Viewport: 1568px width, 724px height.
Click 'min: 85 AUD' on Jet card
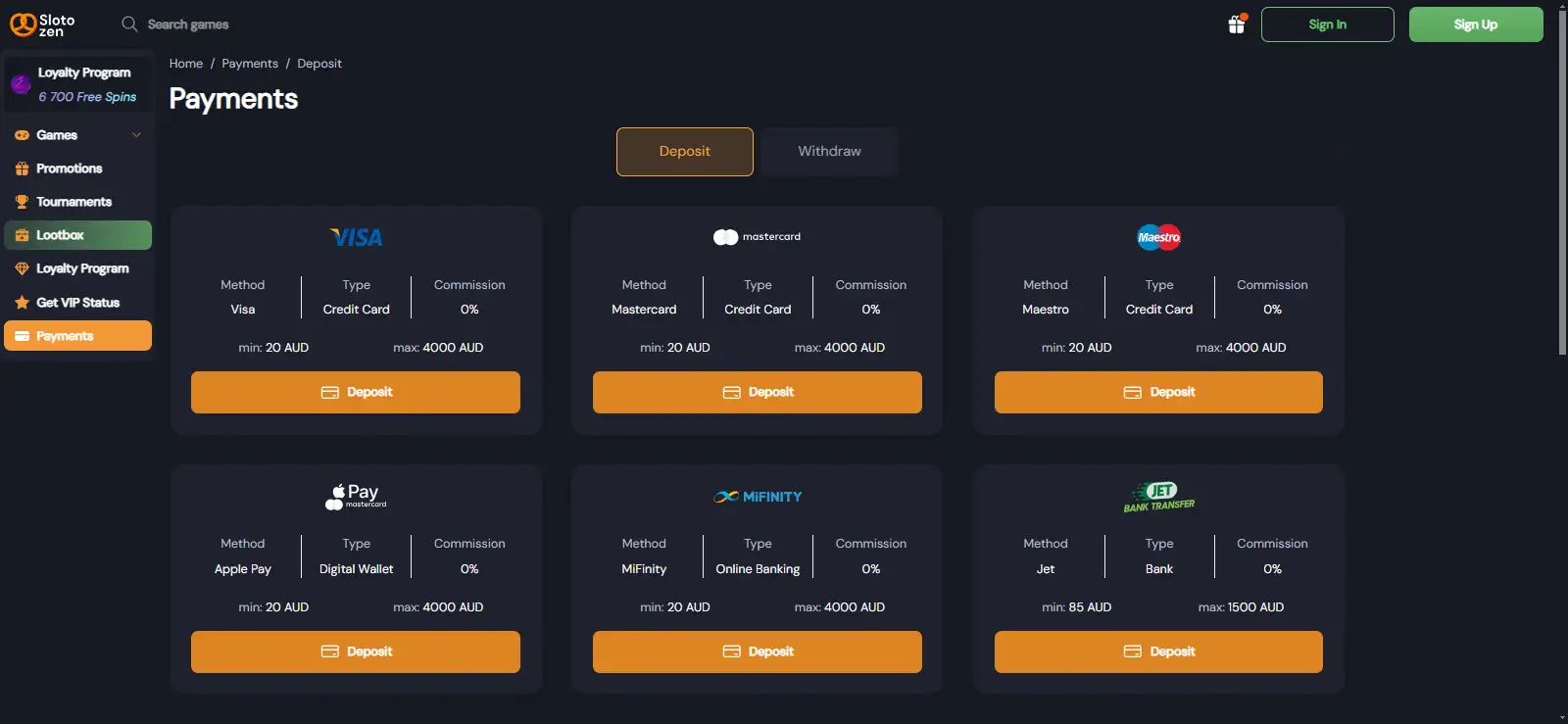tap(1076, 607)
